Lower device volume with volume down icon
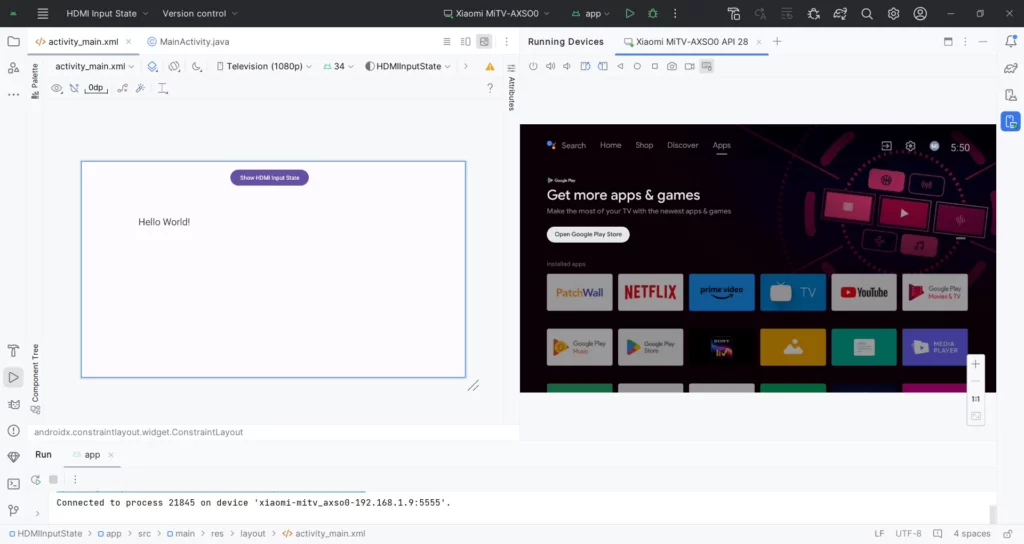Screen dimensions: 1024x544 pyautogui.click(x=568, y=66)
